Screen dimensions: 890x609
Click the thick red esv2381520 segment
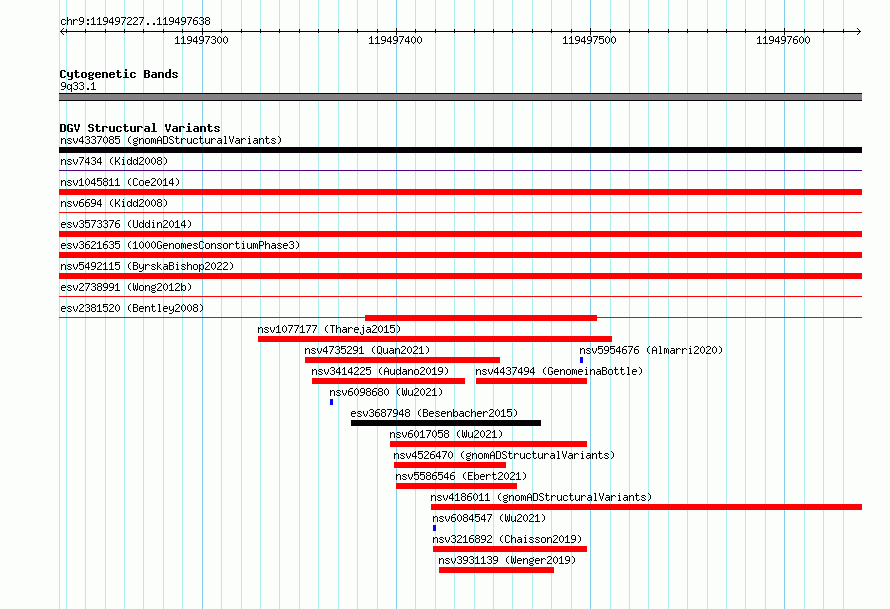tap(481, 318)
